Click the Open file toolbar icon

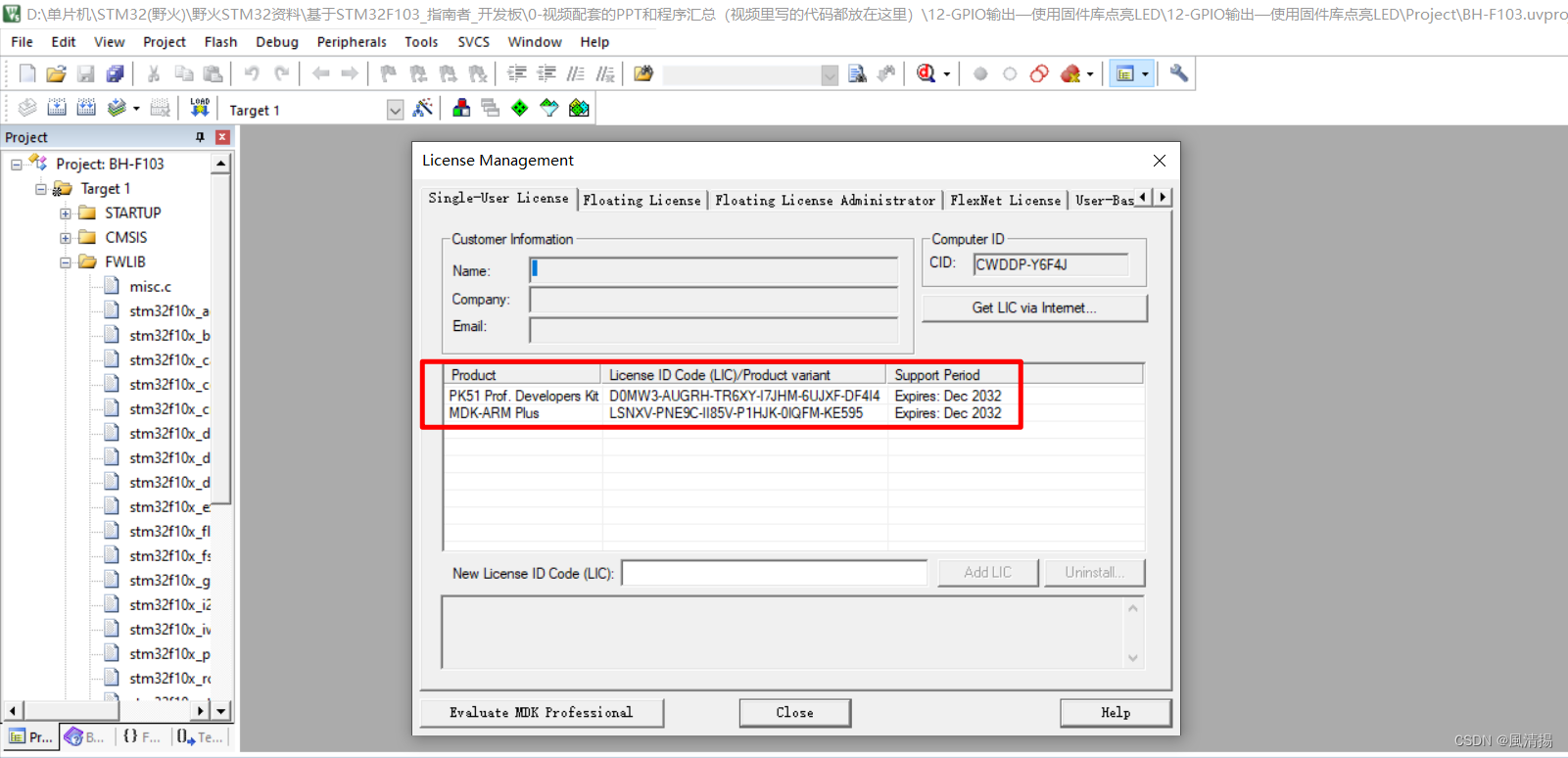coord(57,73)
